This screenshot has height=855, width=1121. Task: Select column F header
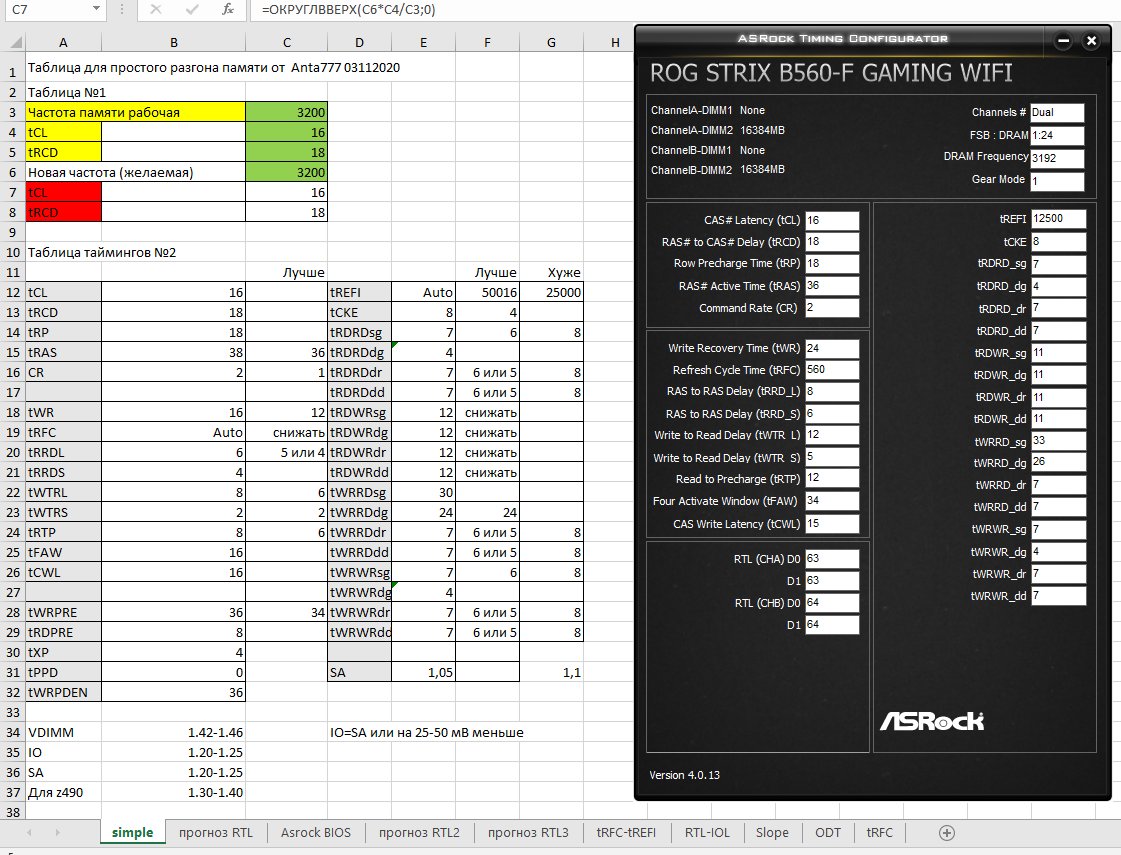(x=488, y=43)
